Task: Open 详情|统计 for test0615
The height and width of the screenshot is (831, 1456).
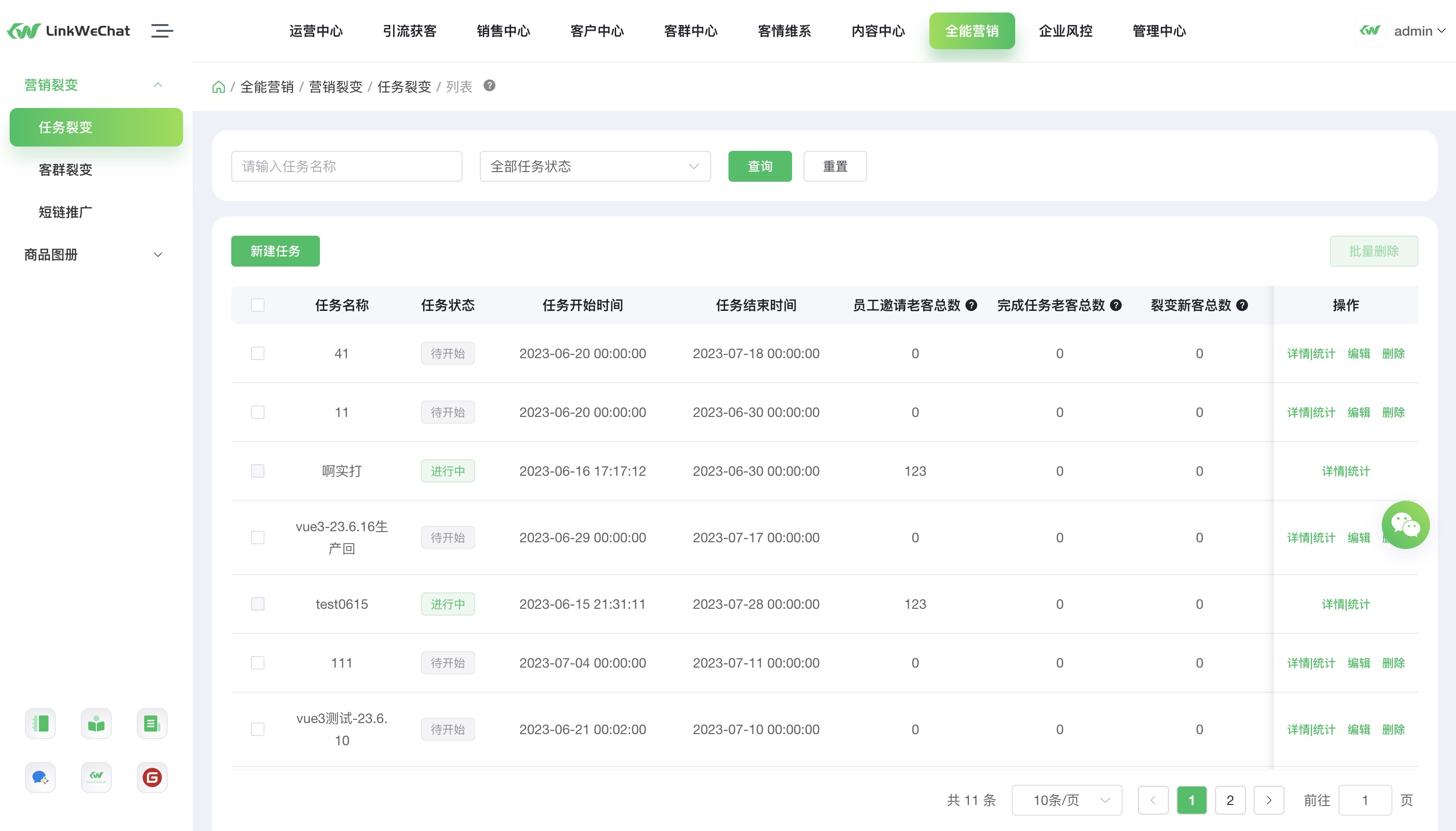Action: 1345,604
